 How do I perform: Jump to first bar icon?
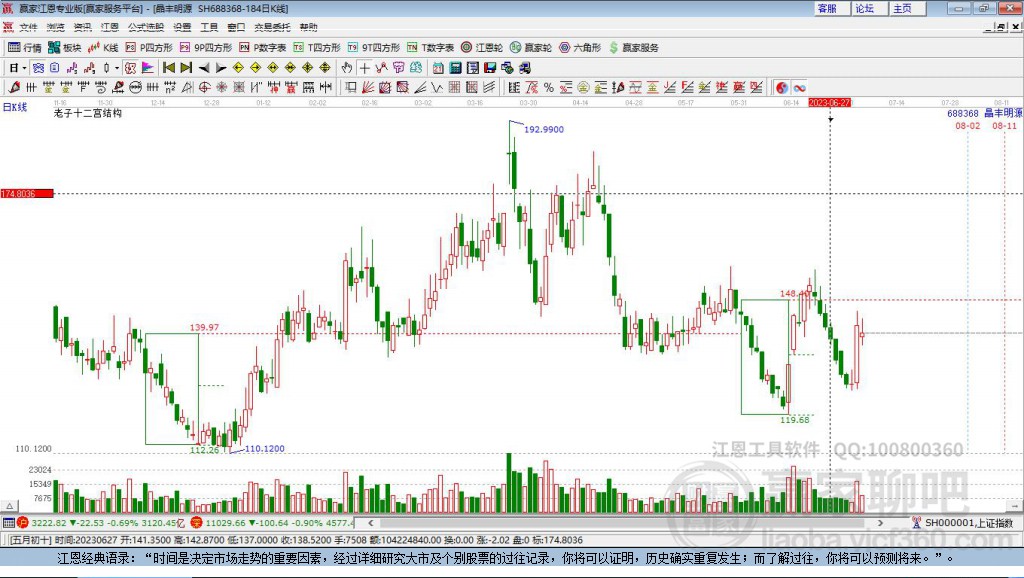pos(169,68)
